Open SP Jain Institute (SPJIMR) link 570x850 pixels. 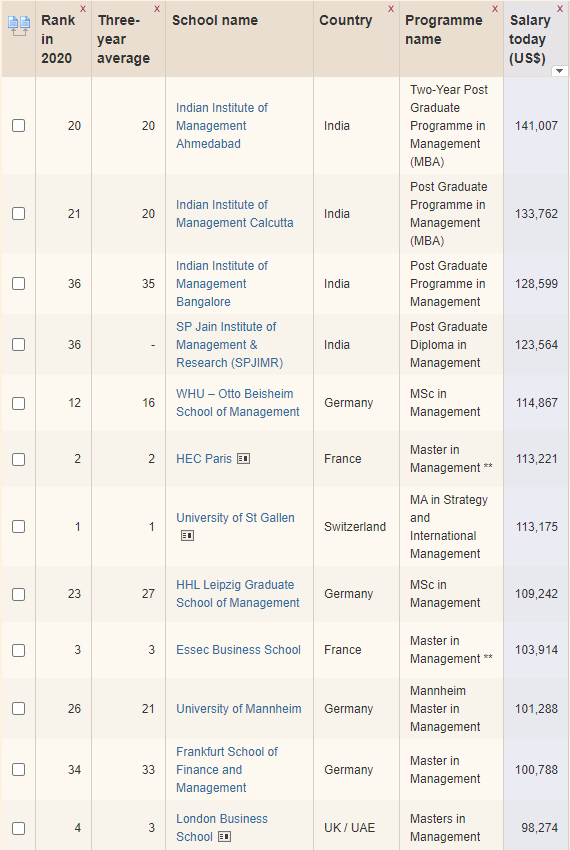pos(229,345)
